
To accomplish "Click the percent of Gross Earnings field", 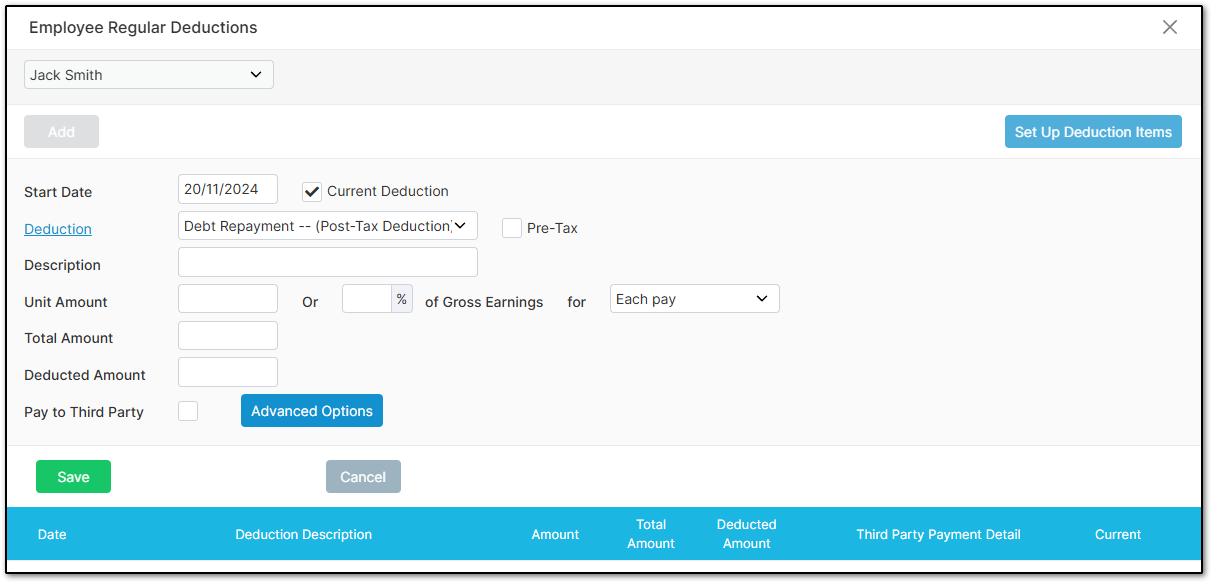I will [366, 299].
